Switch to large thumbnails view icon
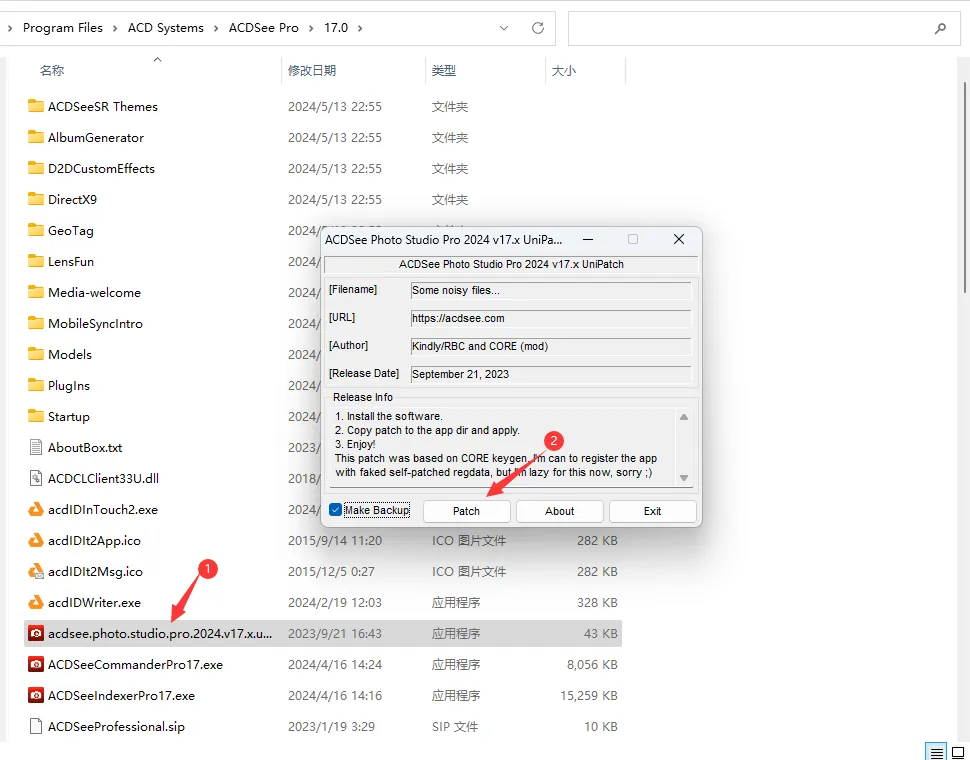 958,753
